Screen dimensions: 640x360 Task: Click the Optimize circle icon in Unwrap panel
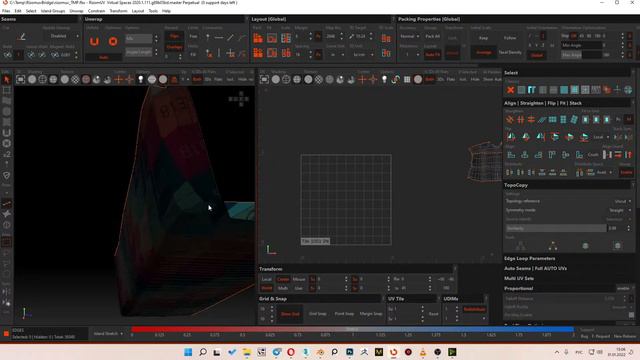point(113,41)
